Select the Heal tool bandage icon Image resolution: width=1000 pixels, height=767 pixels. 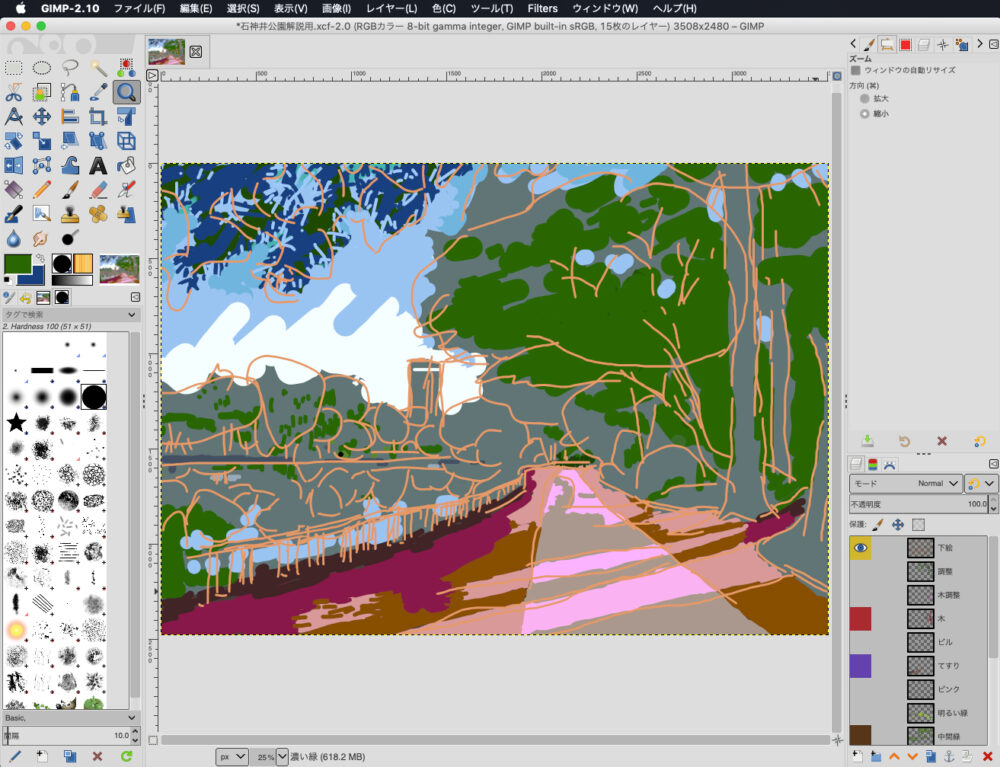click(x=98, y=214)
